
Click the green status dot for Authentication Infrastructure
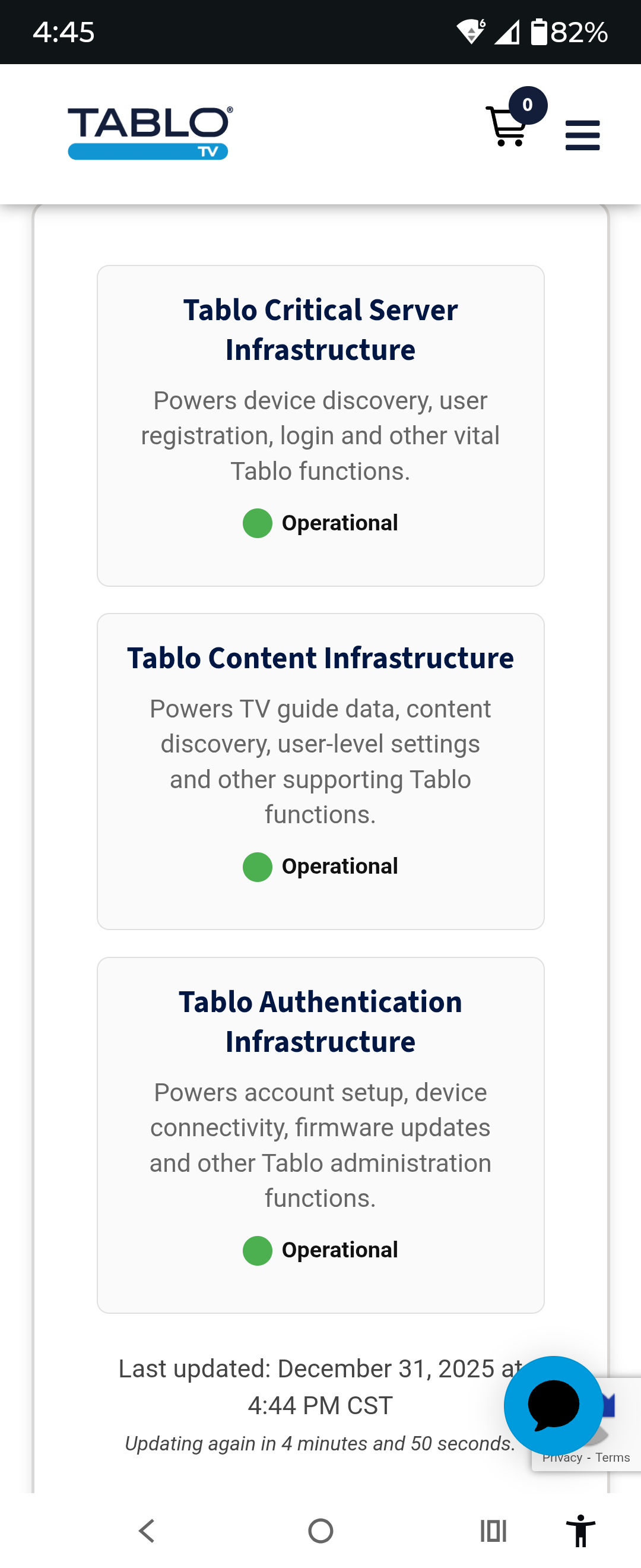point(257,1250)
